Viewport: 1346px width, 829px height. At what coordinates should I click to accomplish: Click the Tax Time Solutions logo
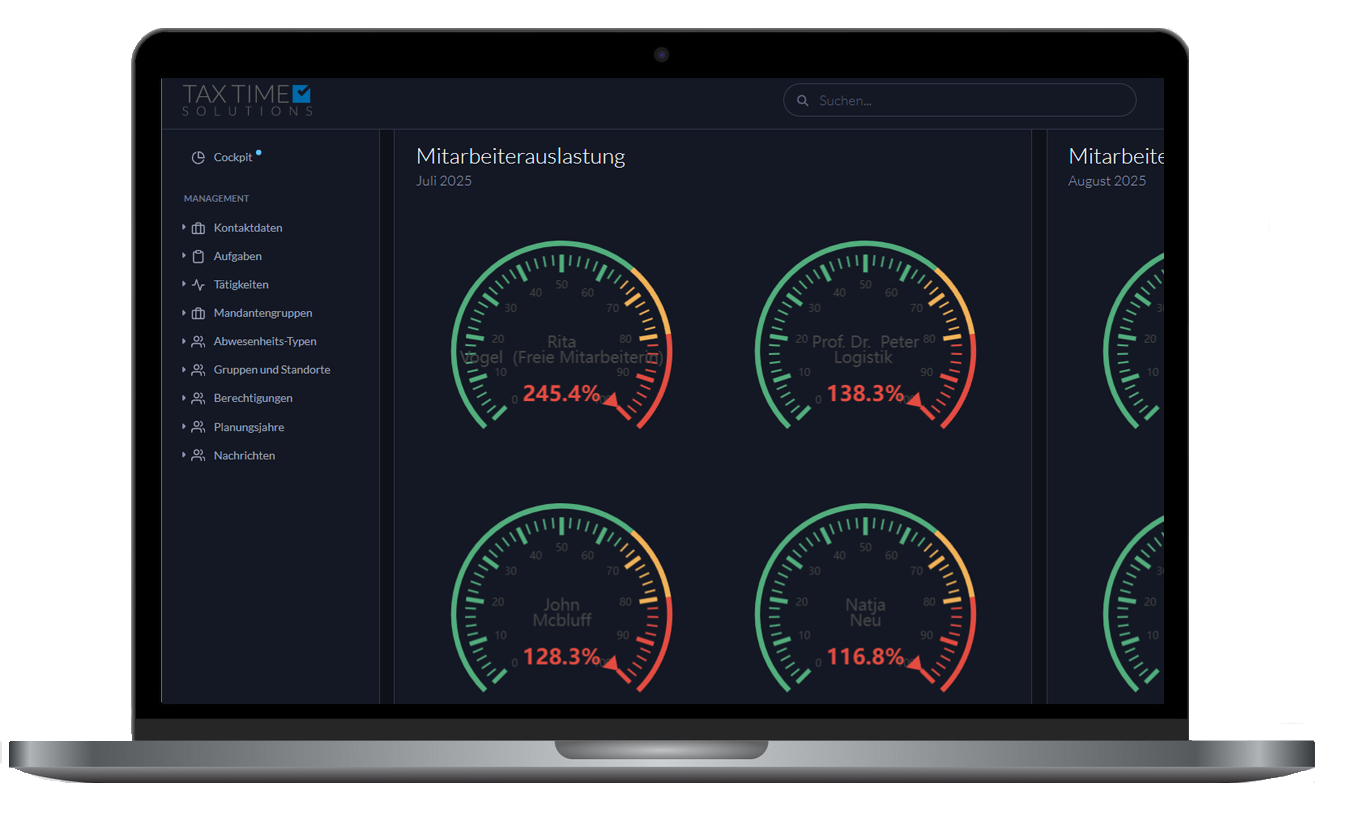(x=247, y=100)
